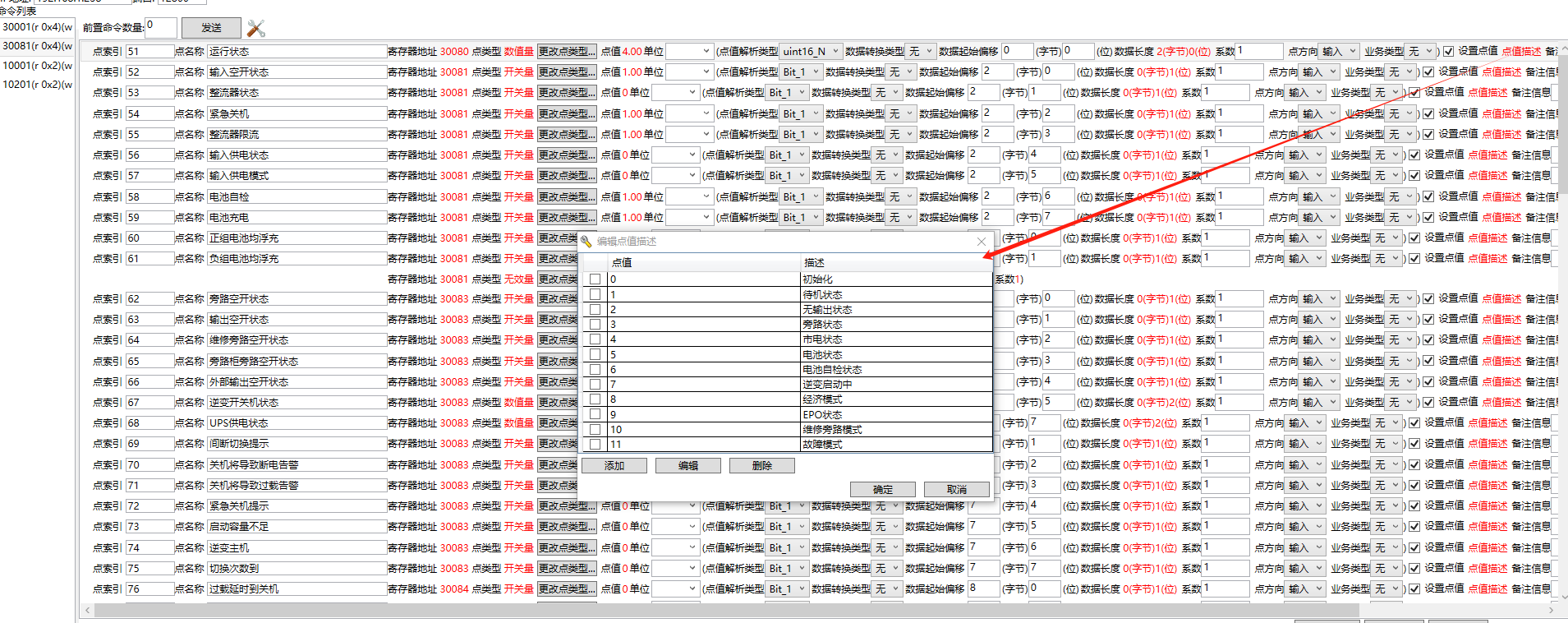Click point name field 过载延时到关机

[297, 588]
